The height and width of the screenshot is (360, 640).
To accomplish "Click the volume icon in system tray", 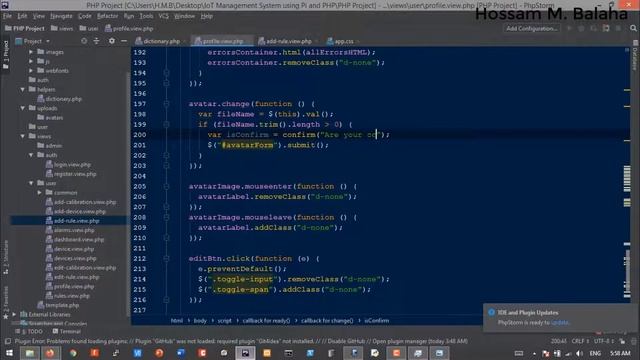I will pyautogui.click(x=580, y=353).
